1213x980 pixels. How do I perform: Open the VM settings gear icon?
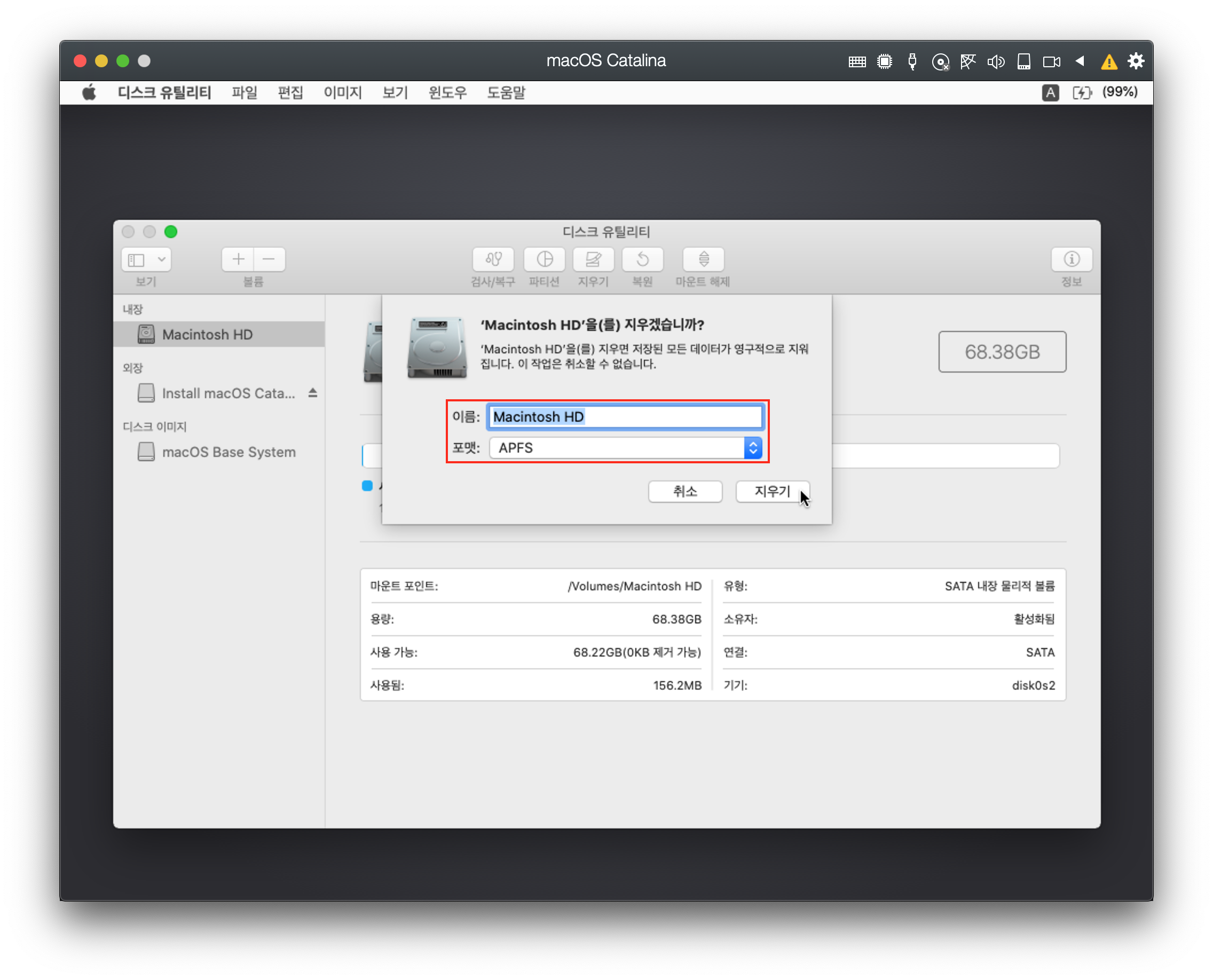[1136, 61]
